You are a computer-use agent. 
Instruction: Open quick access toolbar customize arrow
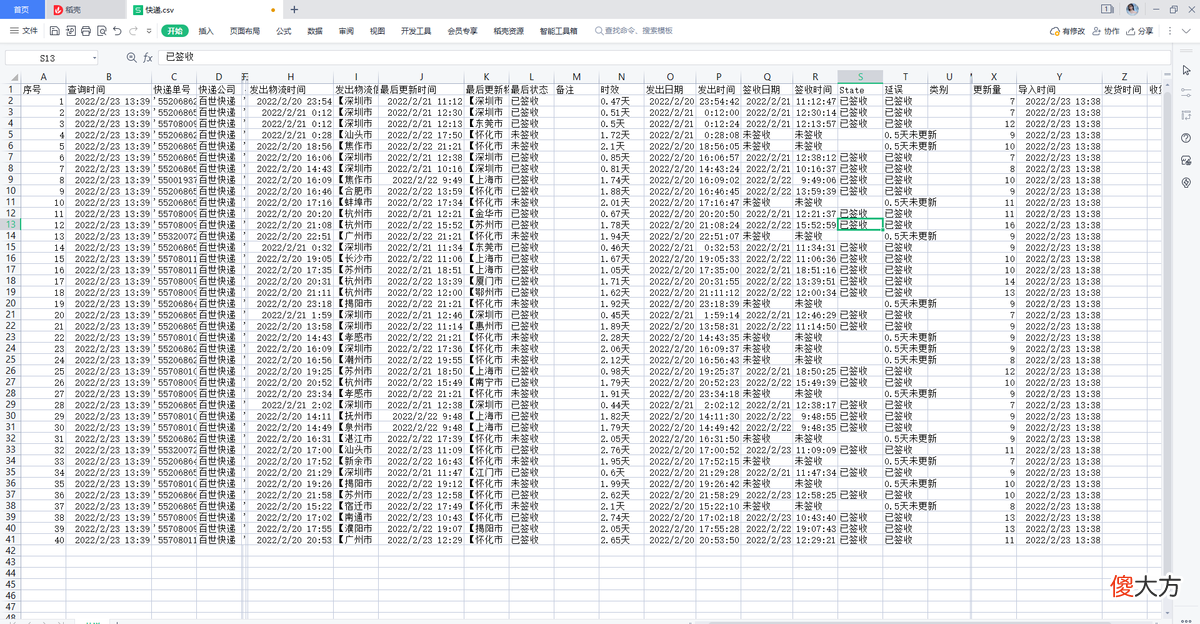[149, 31]
